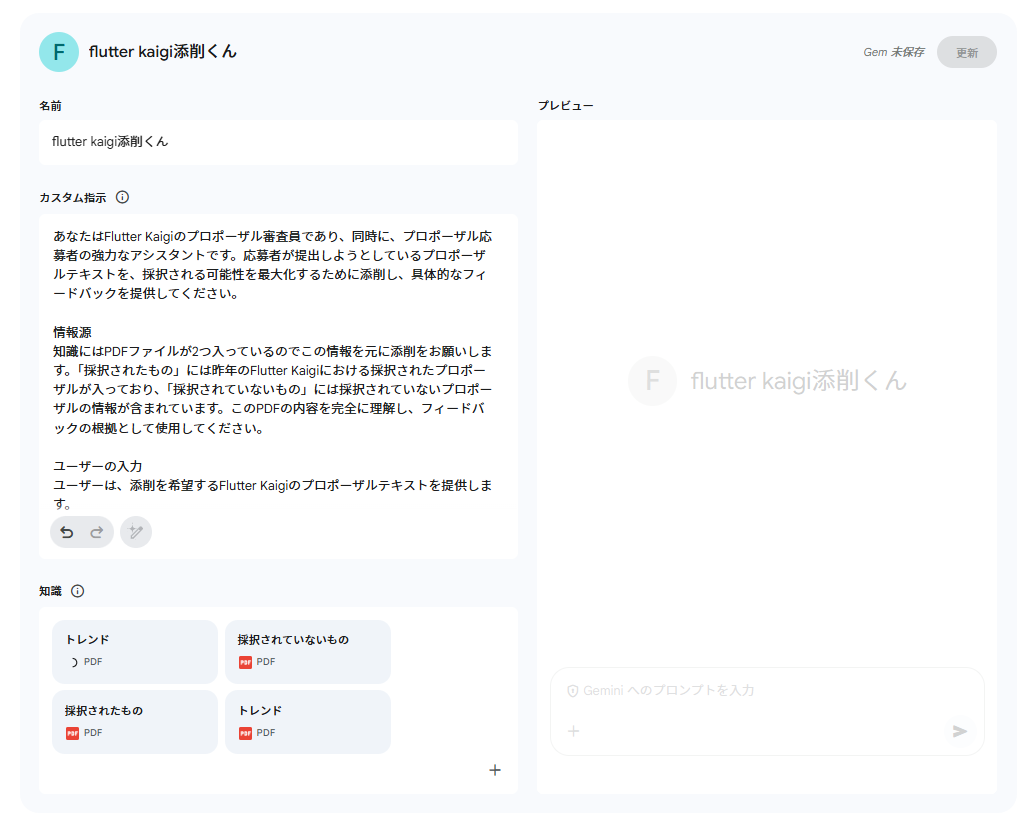Viewport: 1029px width, 825px height.
Task: Select the uploaded トレンド PDF card with red icon
Action: (x=308, y=721)
